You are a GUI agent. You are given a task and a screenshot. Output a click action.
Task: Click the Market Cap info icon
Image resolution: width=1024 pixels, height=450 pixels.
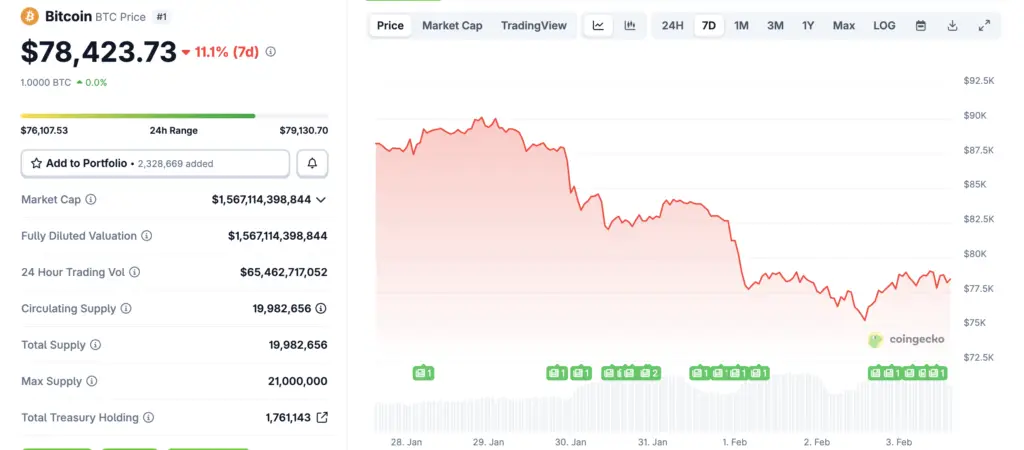coord(91,200)
